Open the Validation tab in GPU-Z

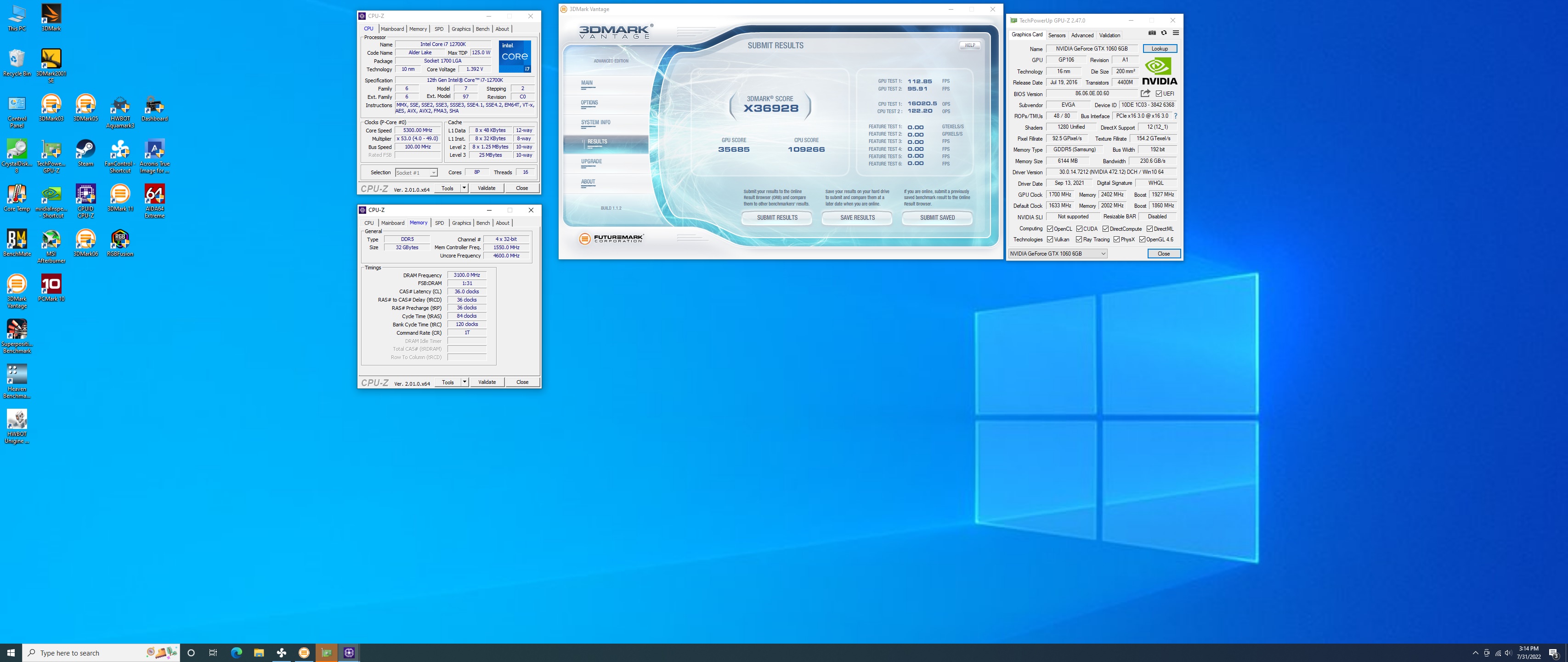1109,35
